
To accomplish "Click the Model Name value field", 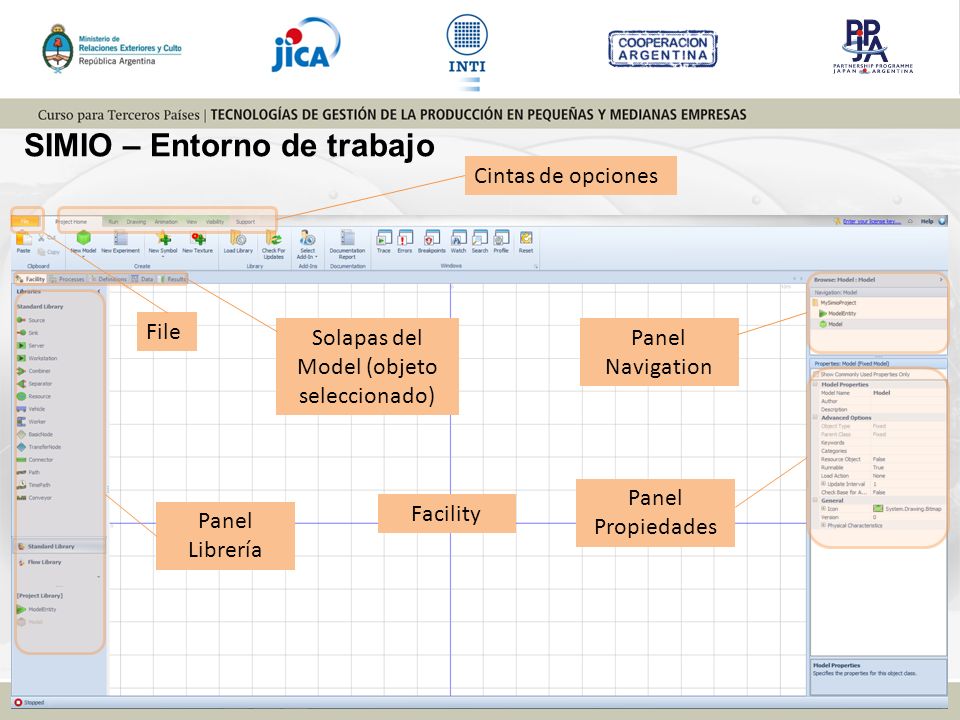I will point(907,393).
